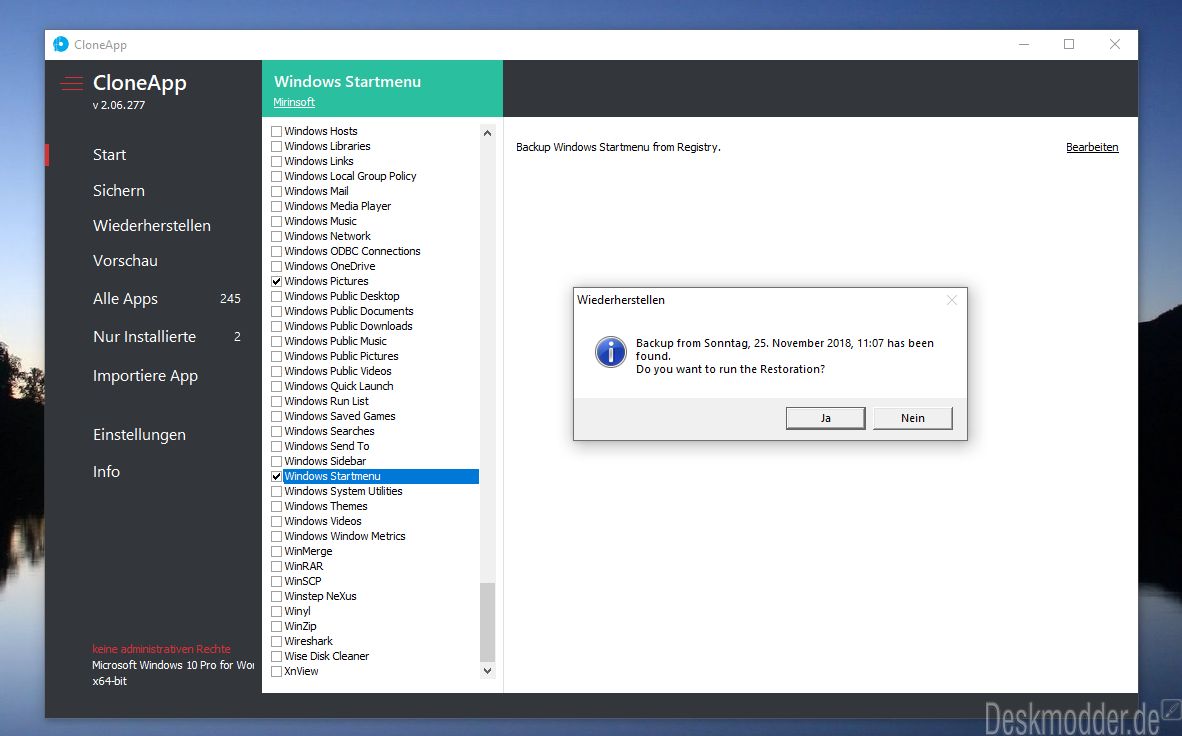
Task: Select the Windows Send To entry
Action: pyautogui.click(x=326, y=446)
